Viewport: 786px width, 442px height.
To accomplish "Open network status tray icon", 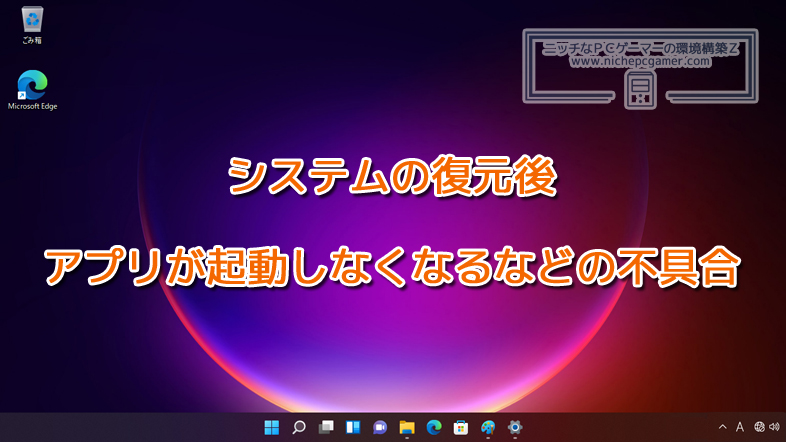I will 759,427.
